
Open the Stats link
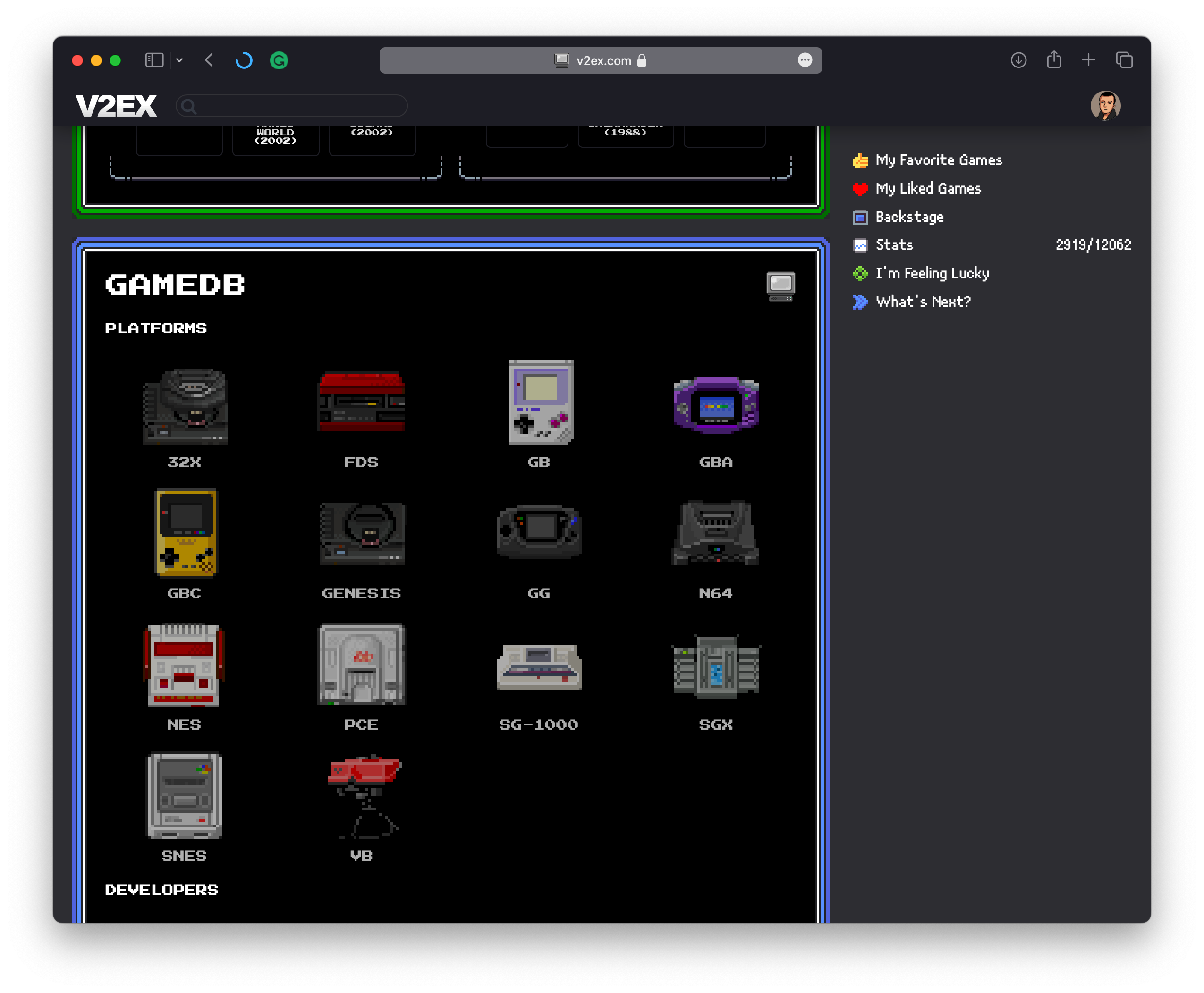pos(894,245)
